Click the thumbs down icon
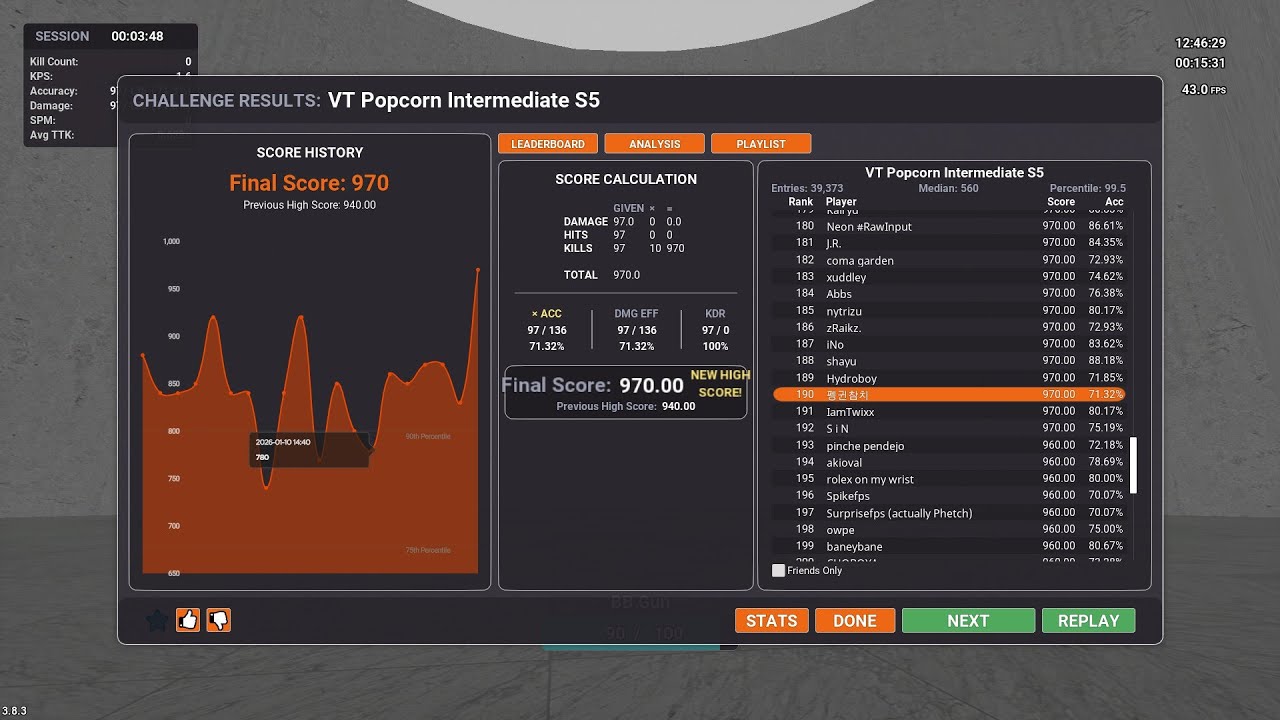The width and height of the screenshot is (1280, 720). pos(218,620)
